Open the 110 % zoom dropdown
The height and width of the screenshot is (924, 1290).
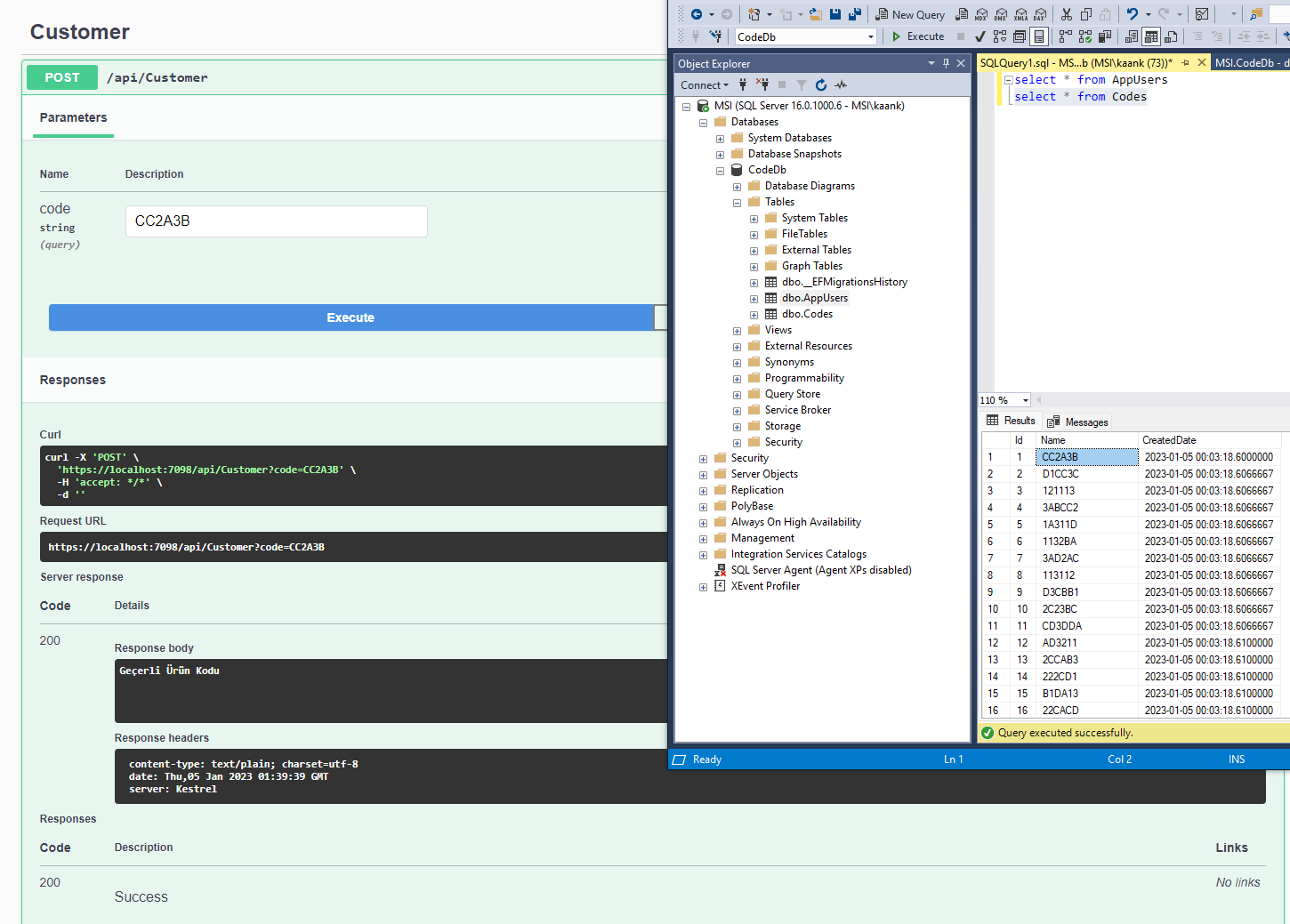1025,400
